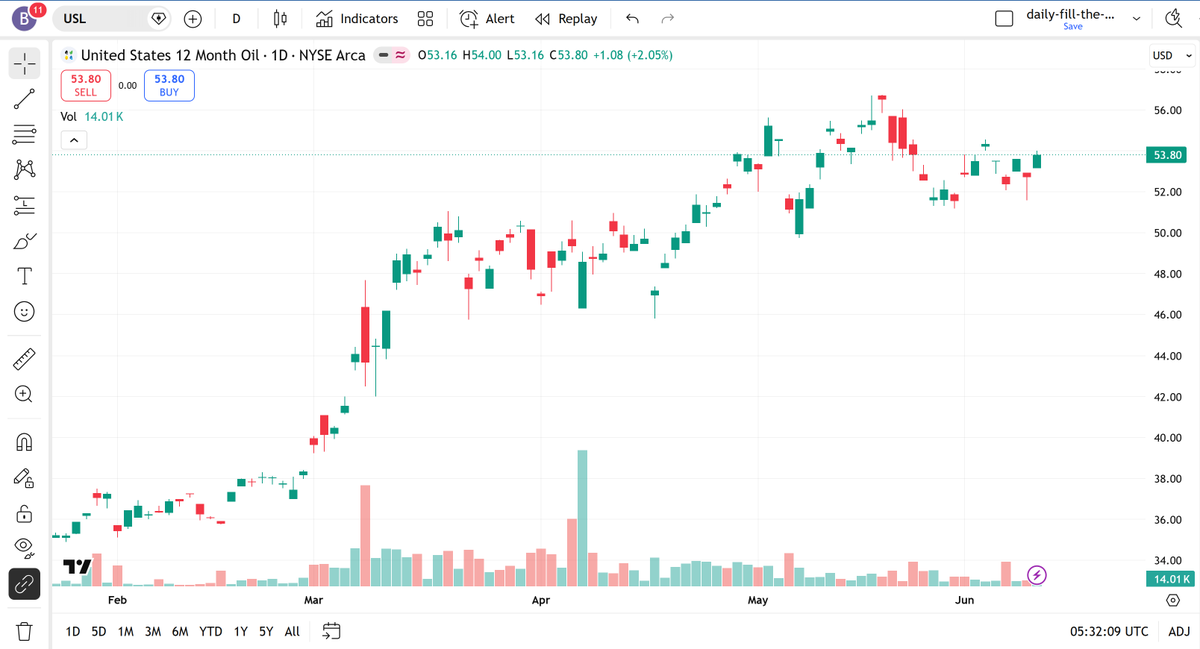Click the 14.01 K volume label

tap(1169, 579)
